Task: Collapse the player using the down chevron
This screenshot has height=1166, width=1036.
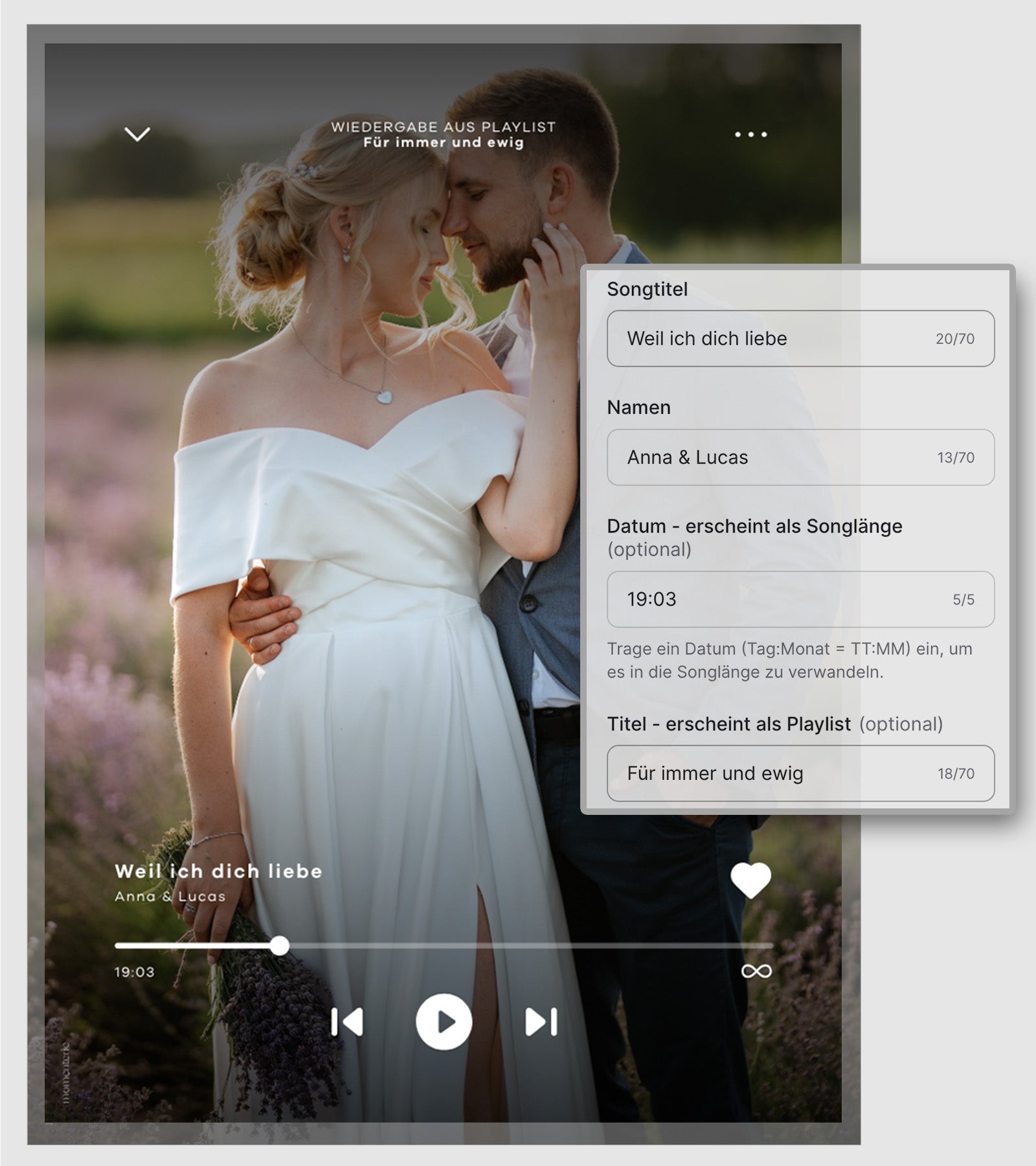Action: pos(137,134)
